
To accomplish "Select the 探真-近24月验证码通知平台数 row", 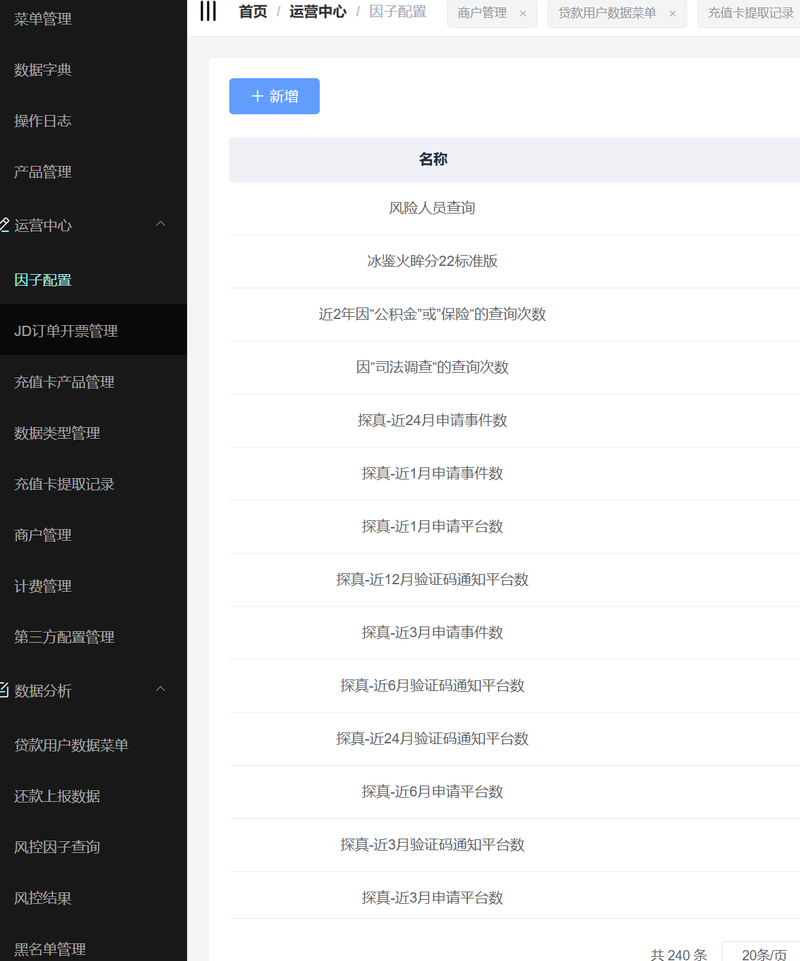I will click(x=514, y=739).
